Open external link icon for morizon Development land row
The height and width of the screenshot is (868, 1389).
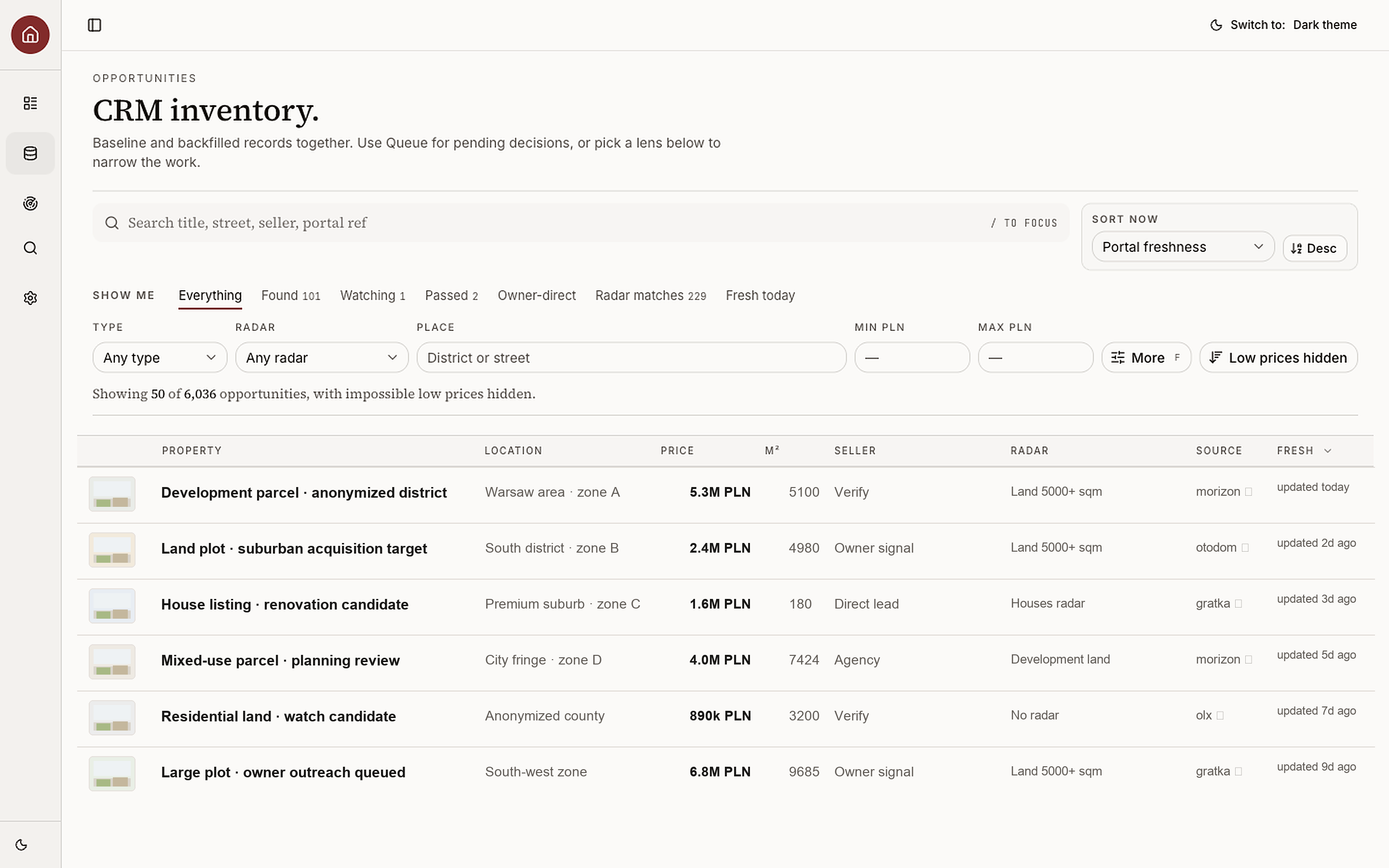coord(1248,660)
